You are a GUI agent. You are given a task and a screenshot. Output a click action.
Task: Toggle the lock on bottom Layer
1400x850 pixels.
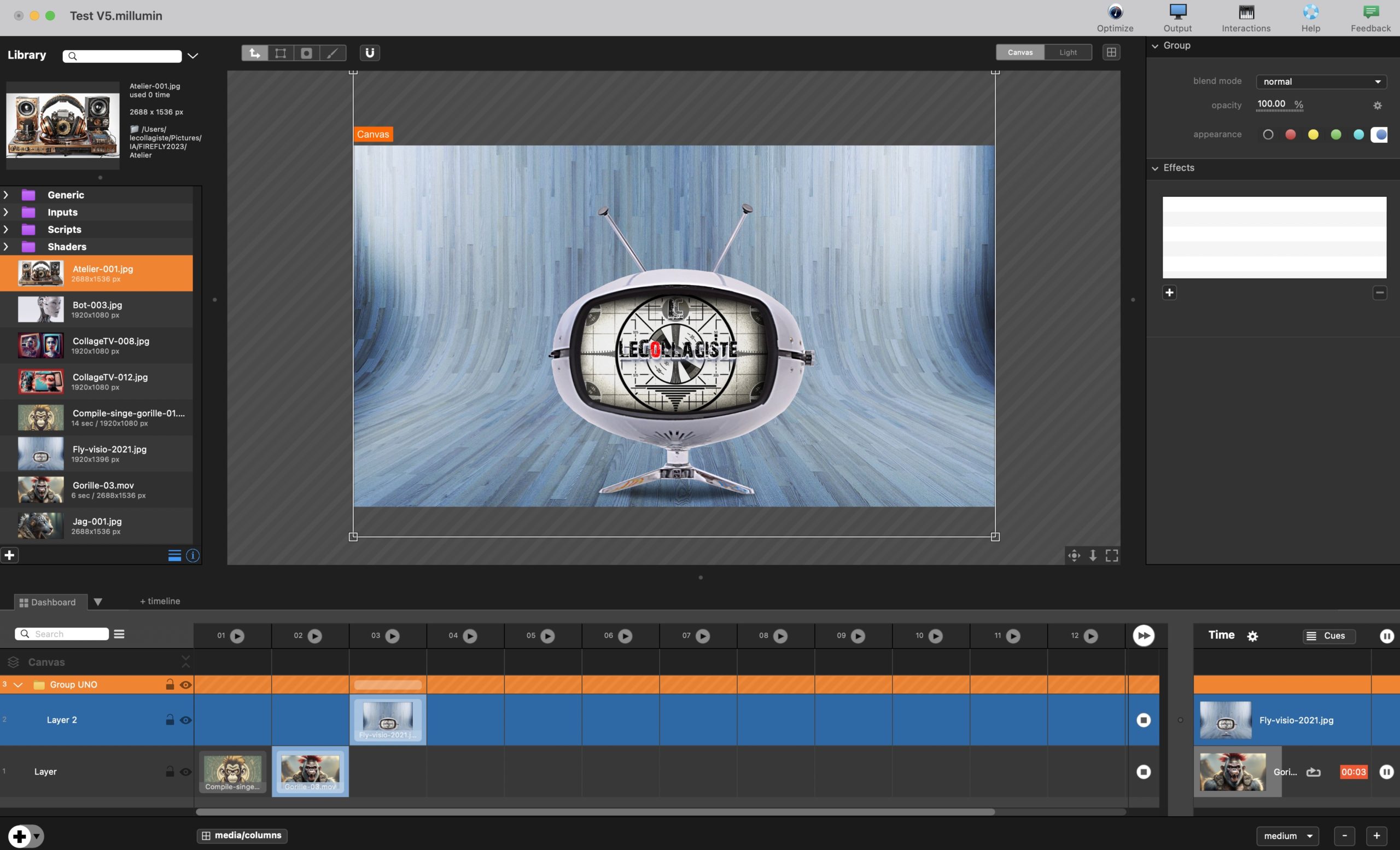click(x=170, y=771)
